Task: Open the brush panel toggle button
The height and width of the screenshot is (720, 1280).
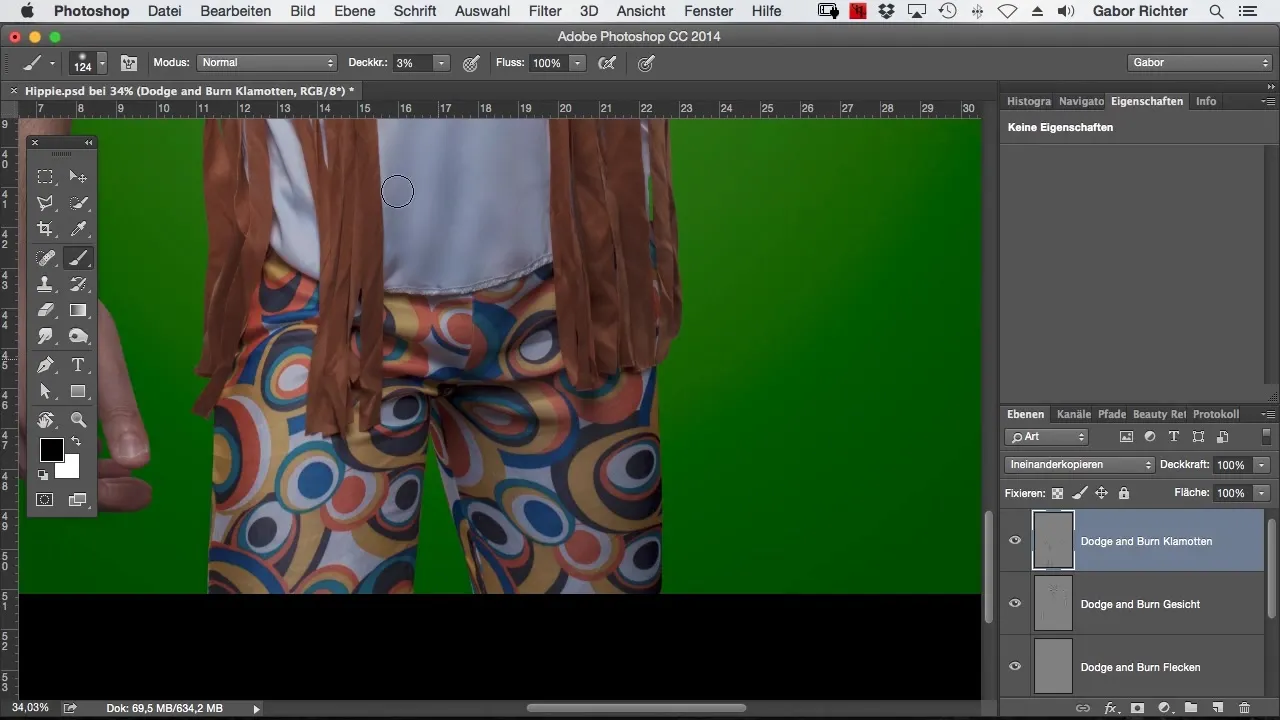Action: (129, 62)
